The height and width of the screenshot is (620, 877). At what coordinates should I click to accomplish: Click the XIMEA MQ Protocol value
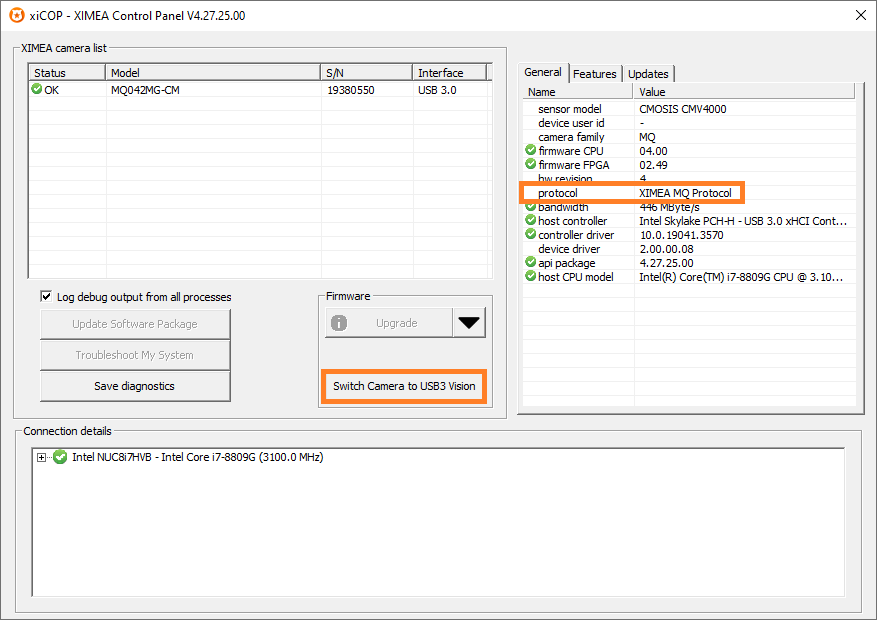(685, 193)
